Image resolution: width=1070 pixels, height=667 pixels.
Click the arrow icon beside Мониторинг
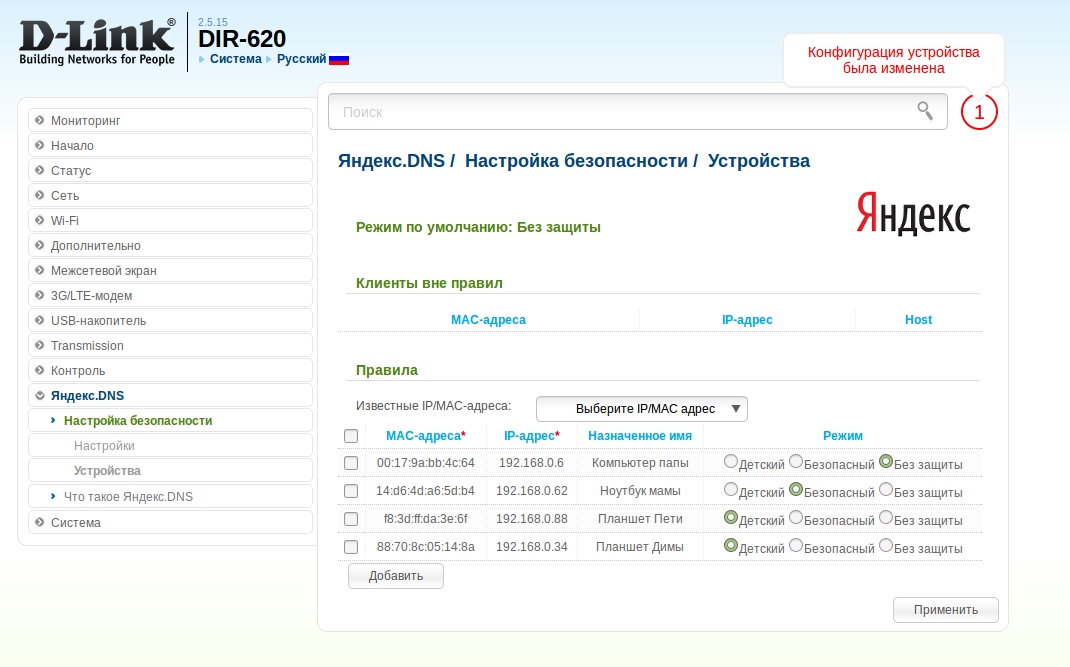coord(39,120)
